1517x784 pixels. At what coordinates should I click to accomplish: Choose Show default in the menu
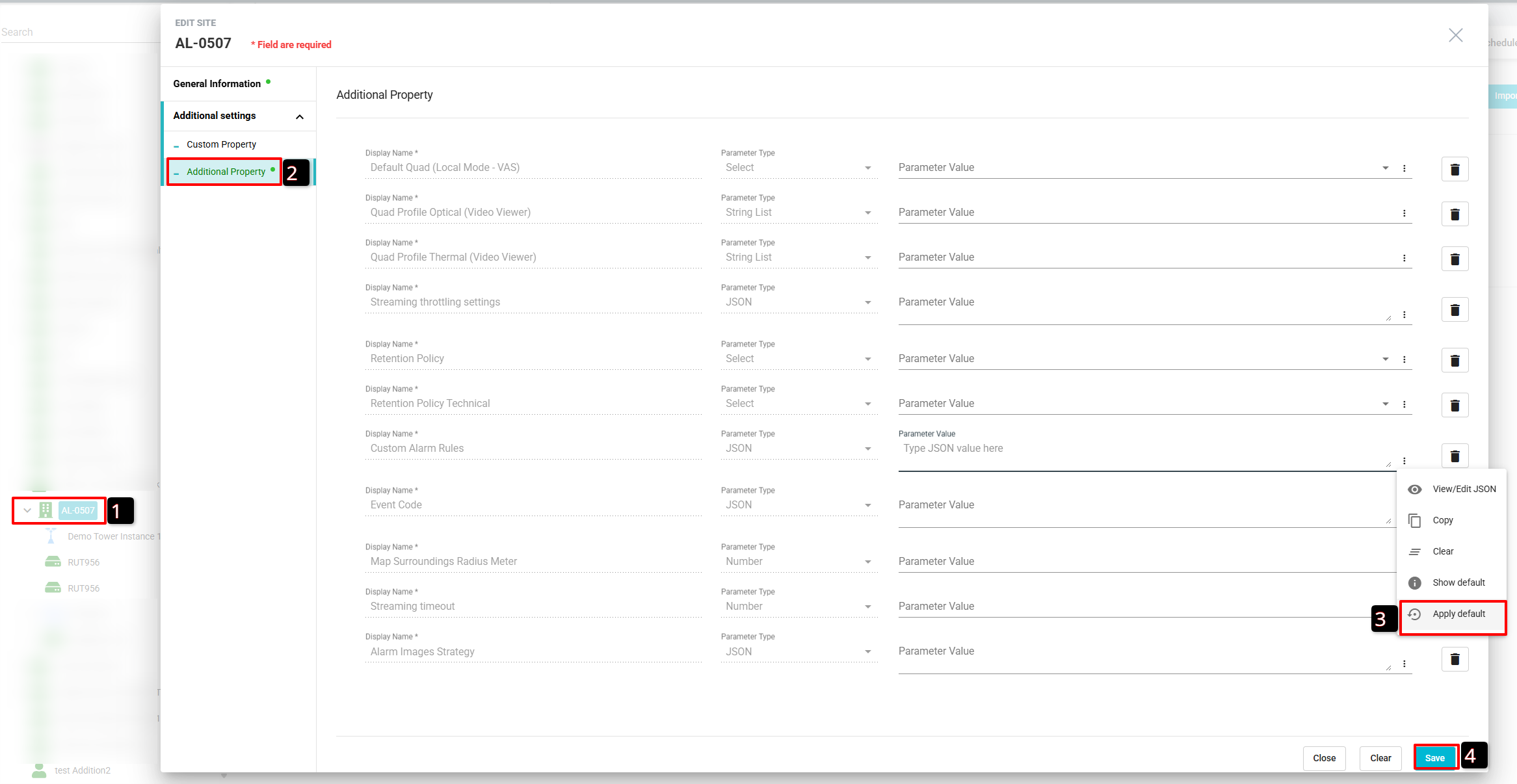point(1458,582)
